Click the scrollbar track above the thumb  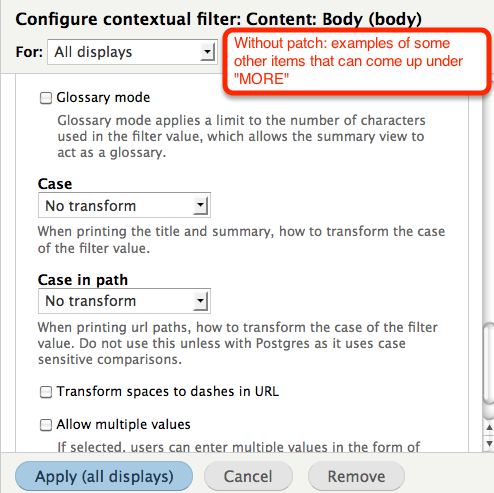click(489, 207)
